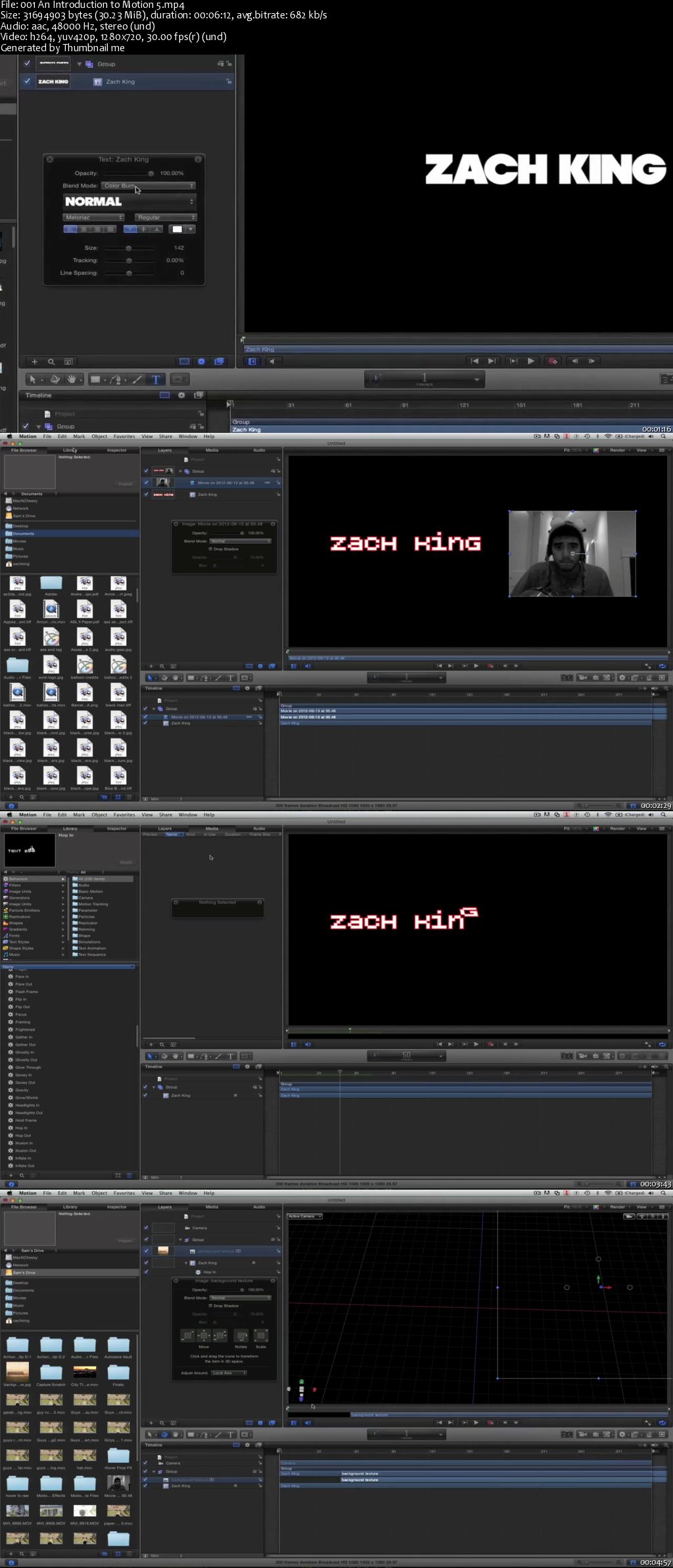Image resolution: width=673 pixels, height=1568 pixels.
Task: Toggle the Movie on 2012-06-13 layer checkbox
Action: click(x=146, y=483)
